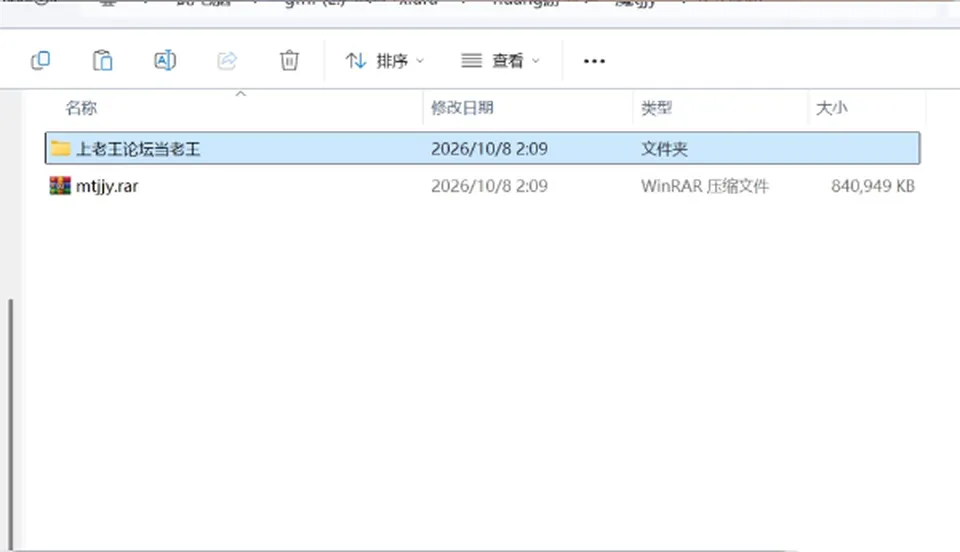The width and height of the screenshot is (960, 552).
Task: Click the Share icon in toolbar
Action: [x=227, y=61]
